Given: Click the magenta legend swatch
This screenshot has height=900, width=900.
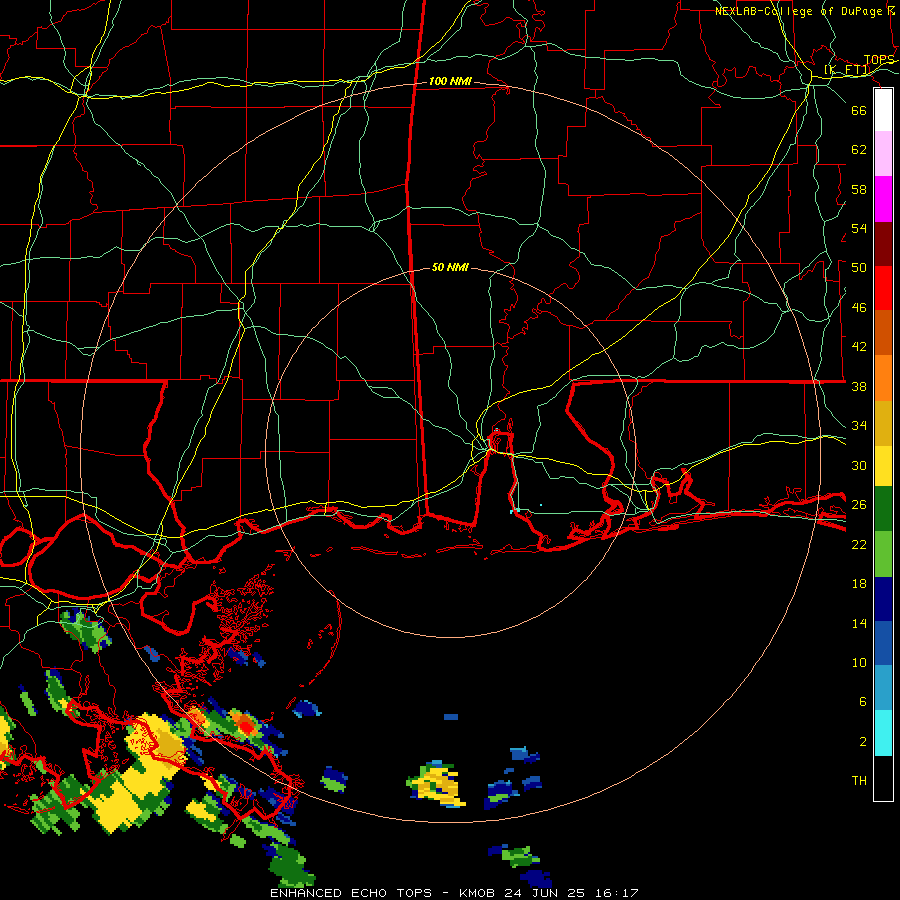Looking at the screenshot, I should 883,199.
